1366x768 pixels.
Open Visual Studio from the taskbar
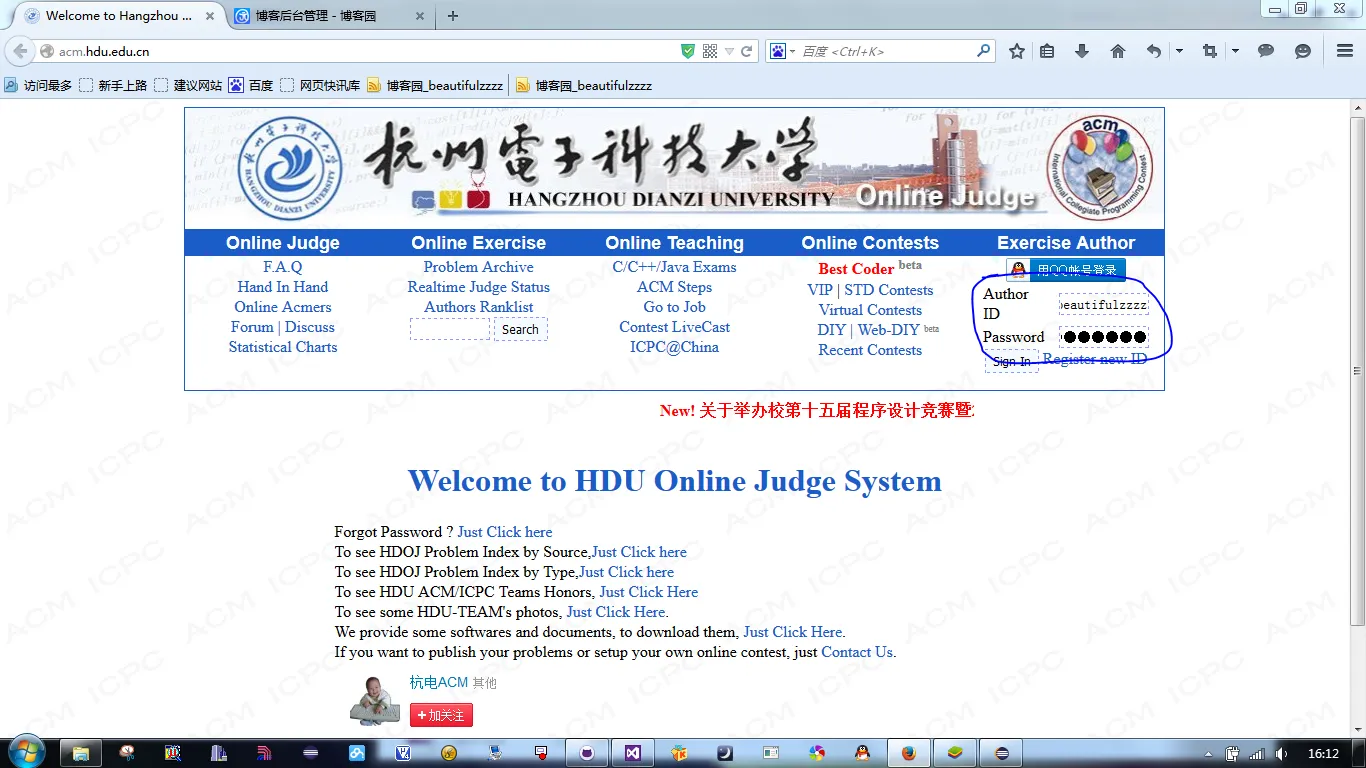[x=632, y=753]
